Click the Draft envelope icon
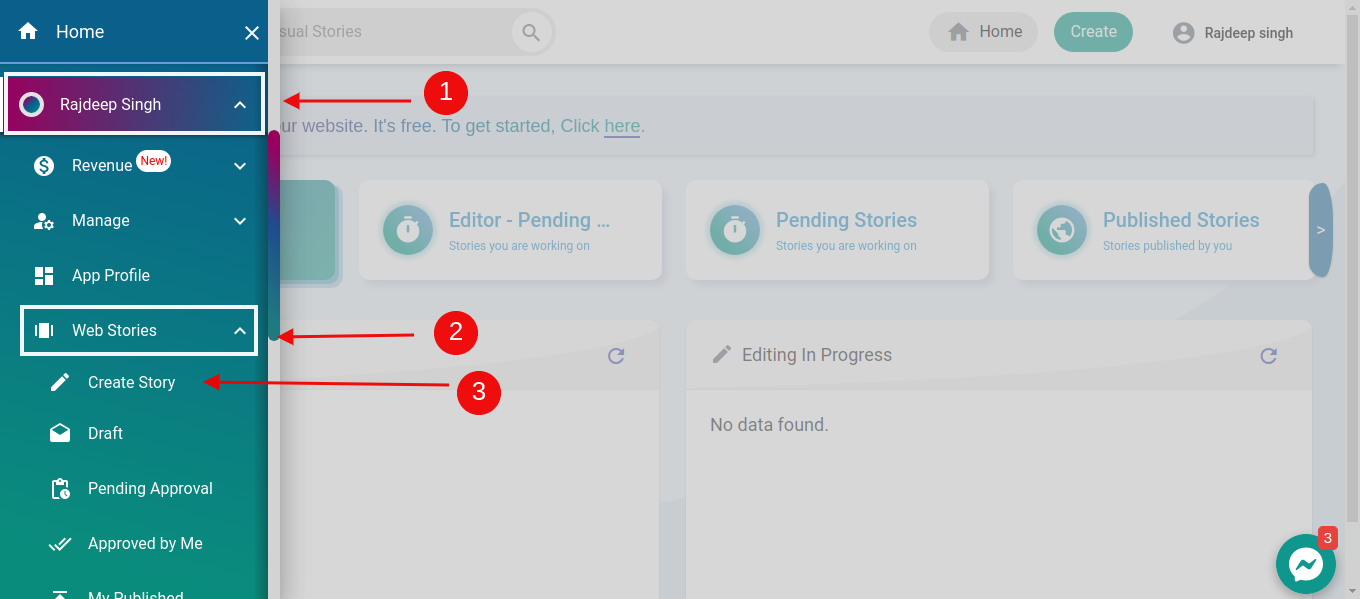Image resolution: width=1360 pixels, height=599 pixels. (x=59, y=432)
